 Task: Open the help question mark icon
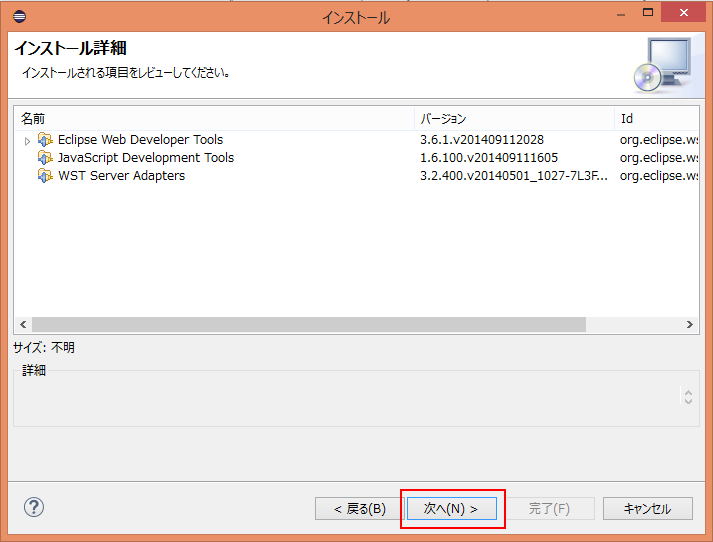point(34,507)
